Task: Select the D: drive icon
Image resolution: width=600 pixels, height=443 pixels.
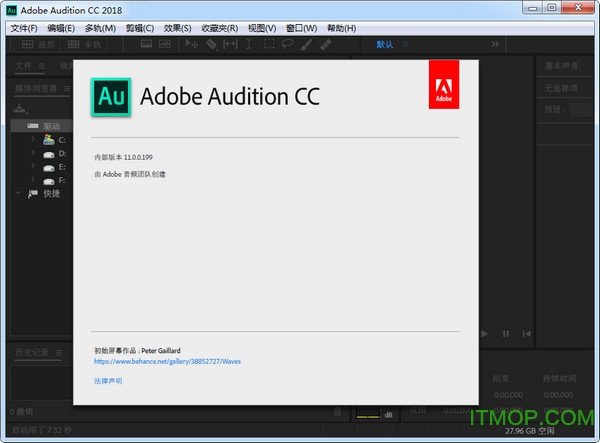Action: click(x=49, y=155)
